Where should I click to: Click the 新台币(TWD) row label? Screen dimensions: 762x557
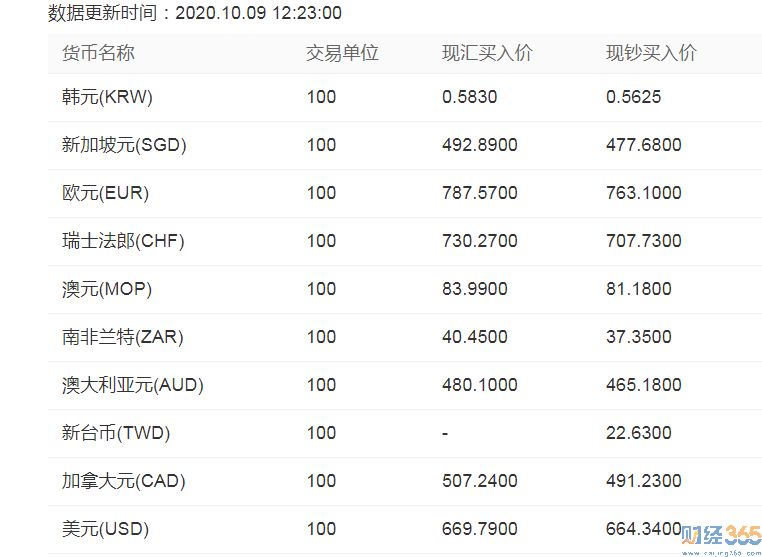(116, 433)
